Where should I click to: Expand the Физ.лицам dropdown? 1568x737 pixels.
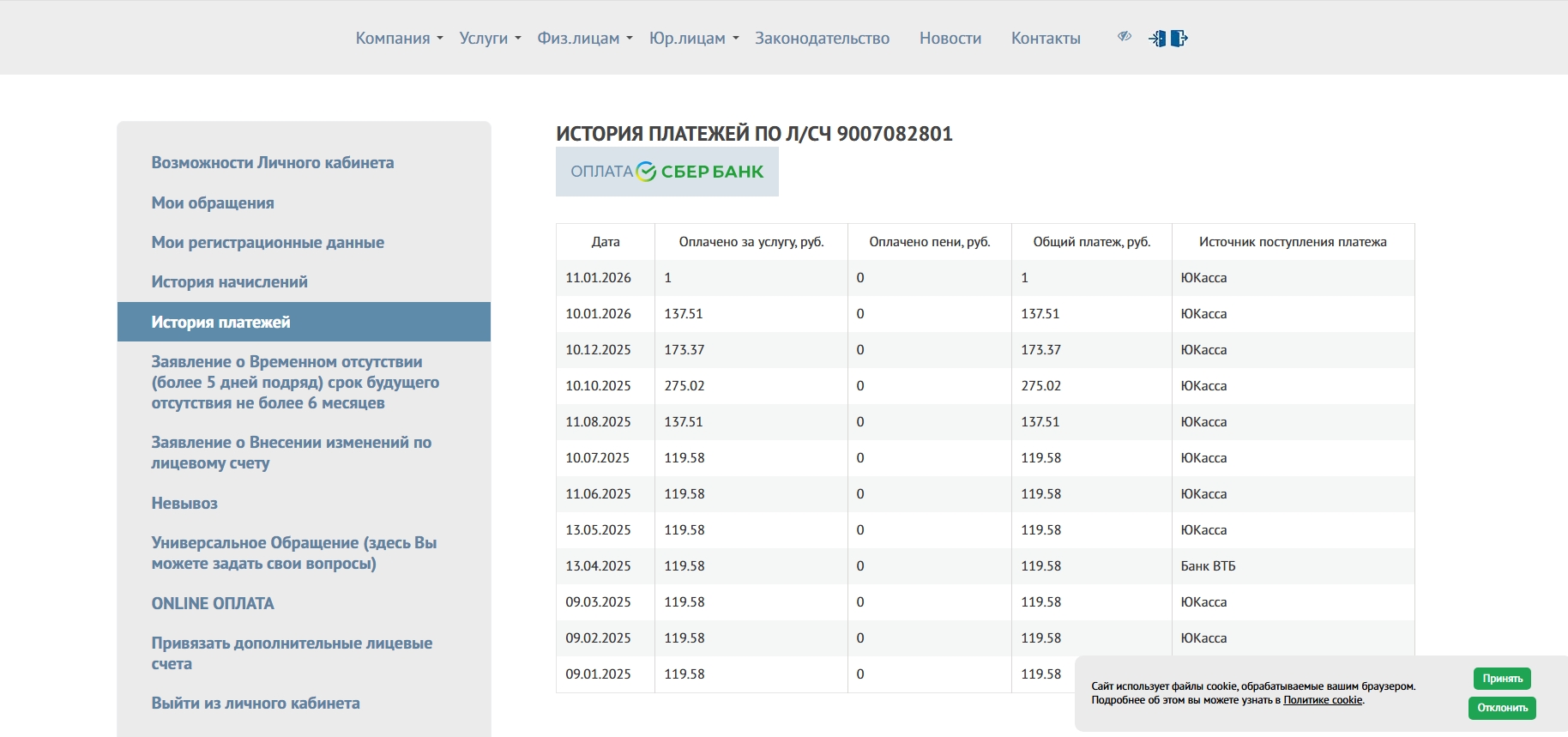pyautogui.click(x=584, y=39)
